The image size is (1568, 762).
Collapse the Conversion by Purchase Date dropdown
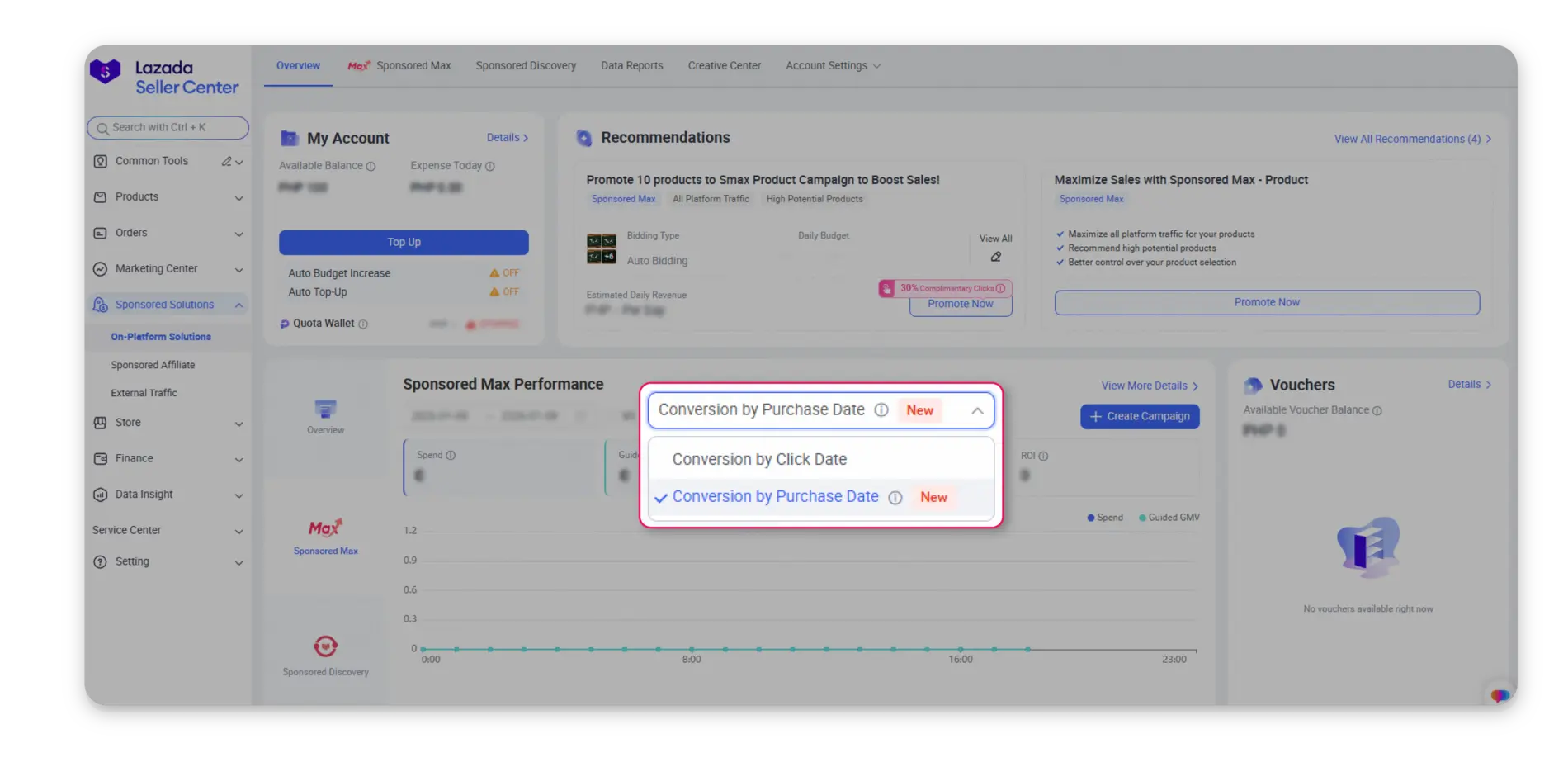[x=977, y=411]
